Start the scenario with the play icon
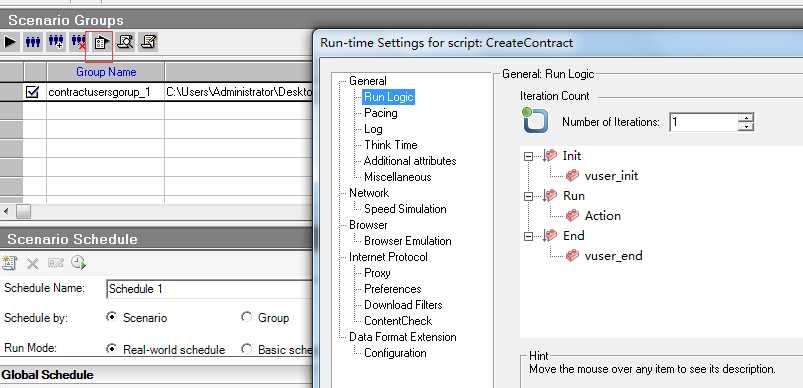This screenshot has width=803, height=388. 10,42
